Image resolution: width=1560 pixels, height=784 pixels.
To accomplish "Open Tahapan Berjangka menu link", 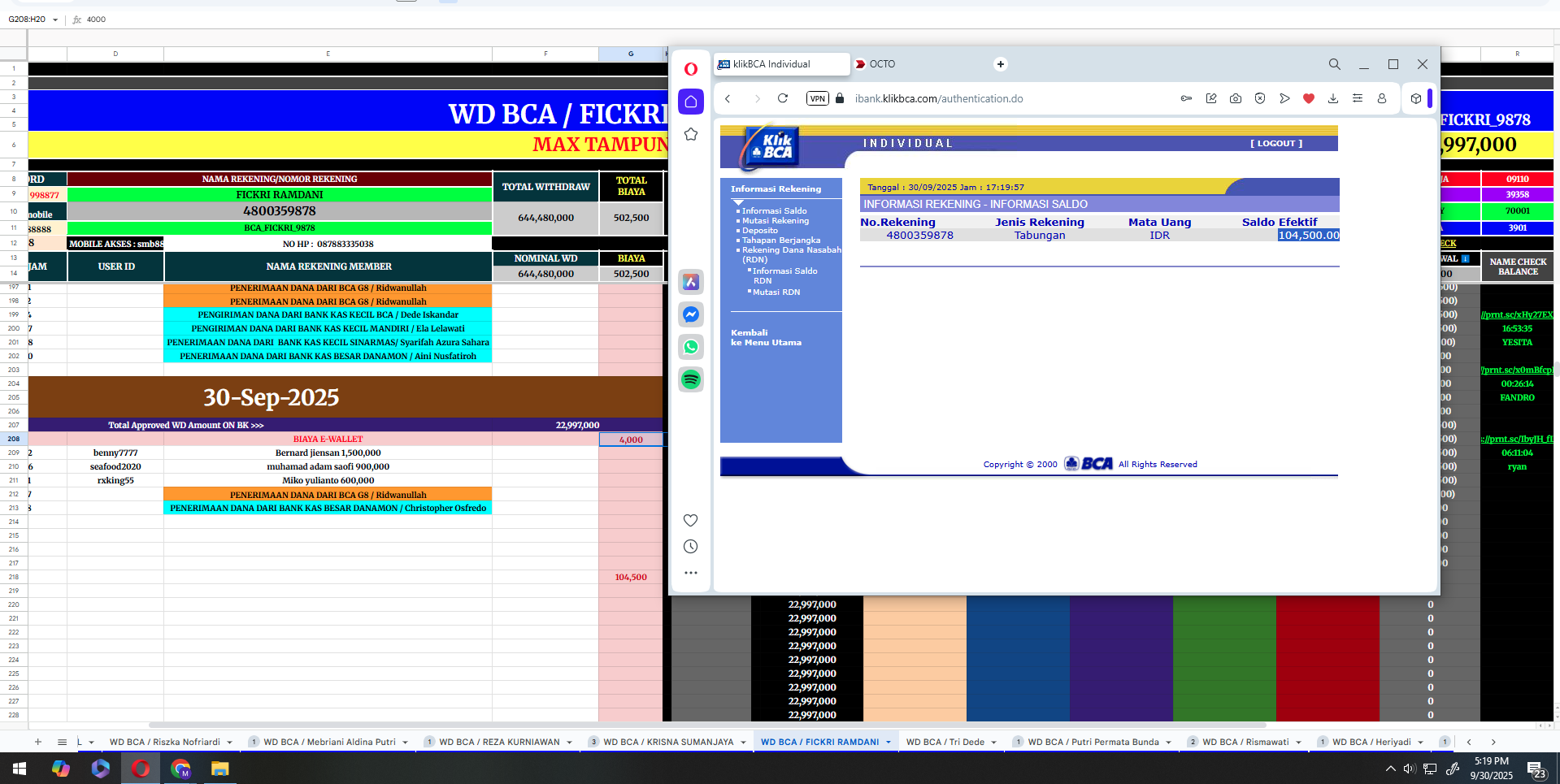I will [781, 240].
